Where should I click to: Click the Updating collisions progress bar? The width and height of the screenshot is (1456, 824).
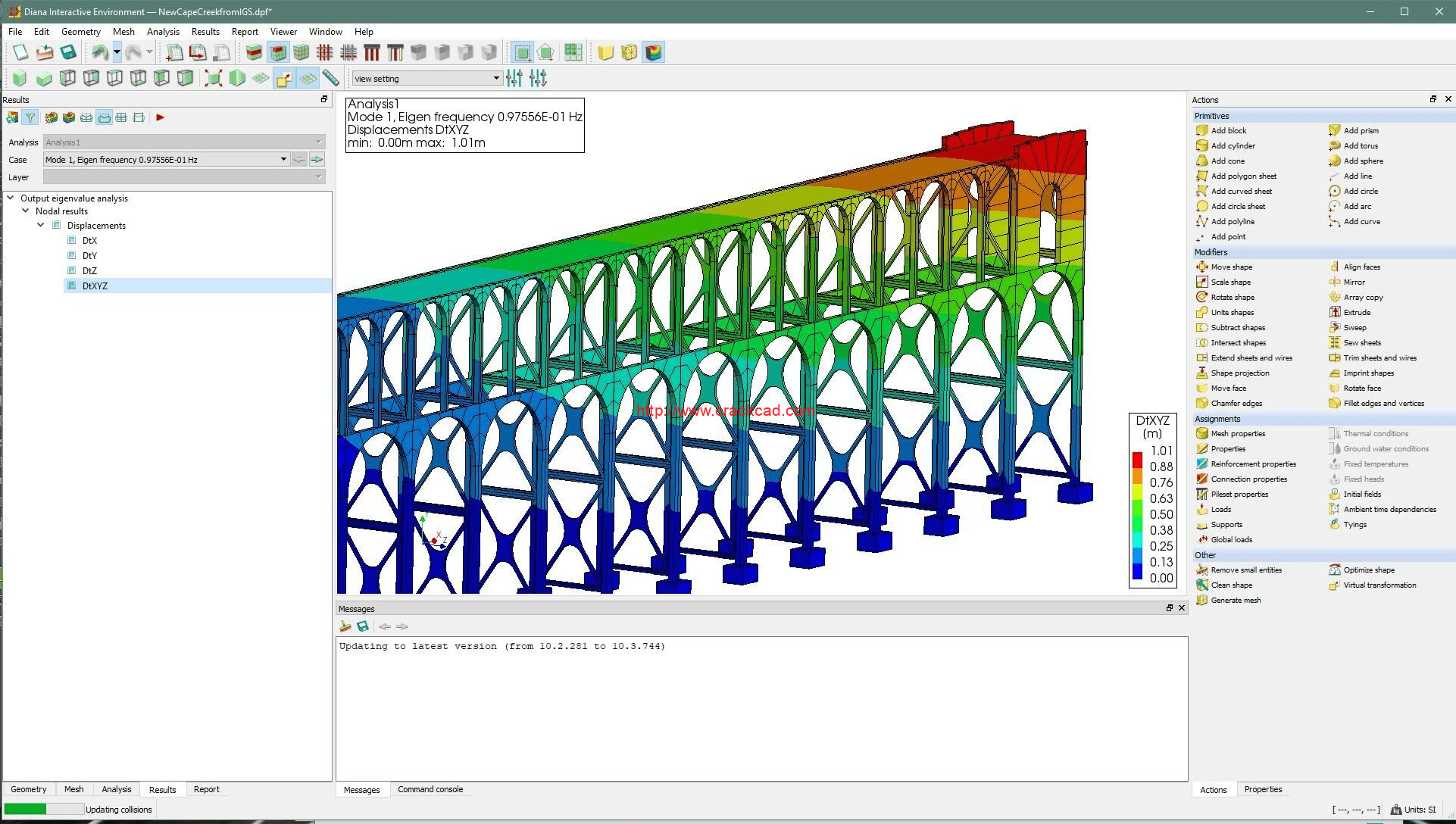click(44, 809)
